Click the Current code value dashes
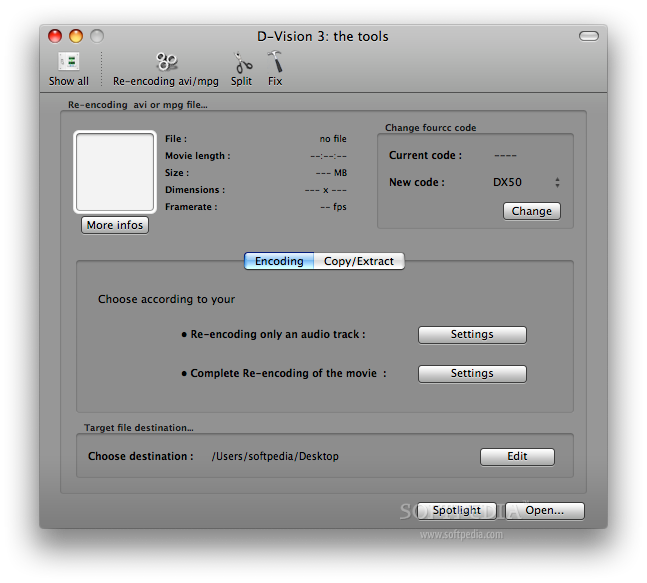This screenshot has height=583, width=647. [505, 156]
